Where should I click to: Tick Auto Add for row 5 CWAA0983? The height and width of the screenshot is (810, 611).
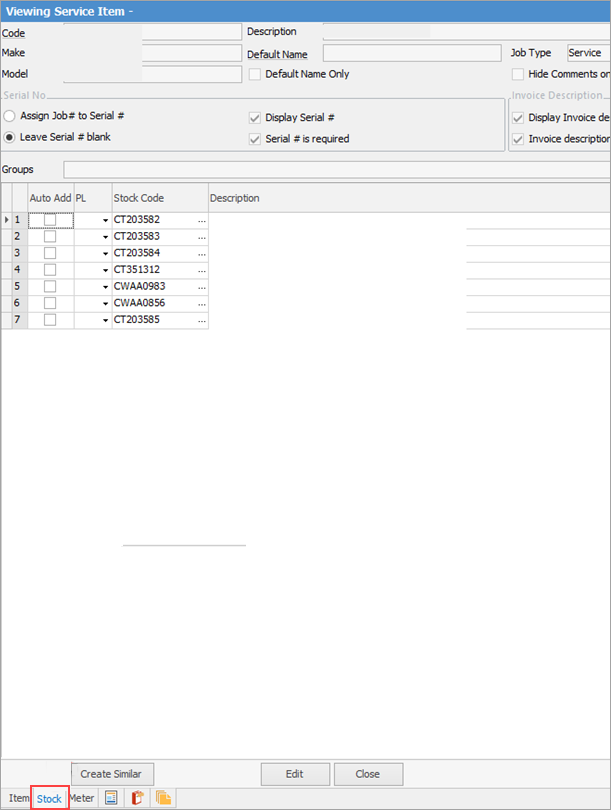tap(50, 286)
